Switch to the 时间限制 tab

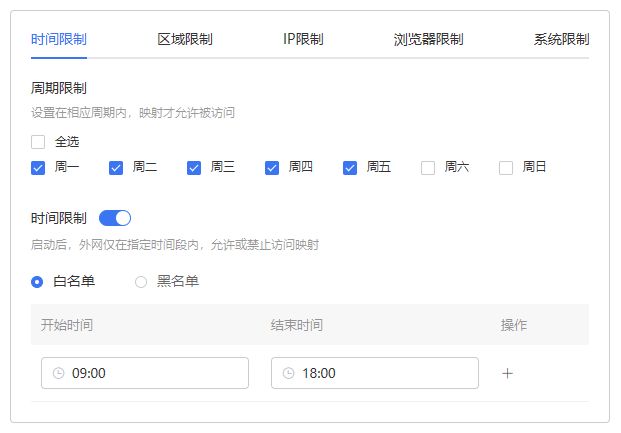pos(59,39)
